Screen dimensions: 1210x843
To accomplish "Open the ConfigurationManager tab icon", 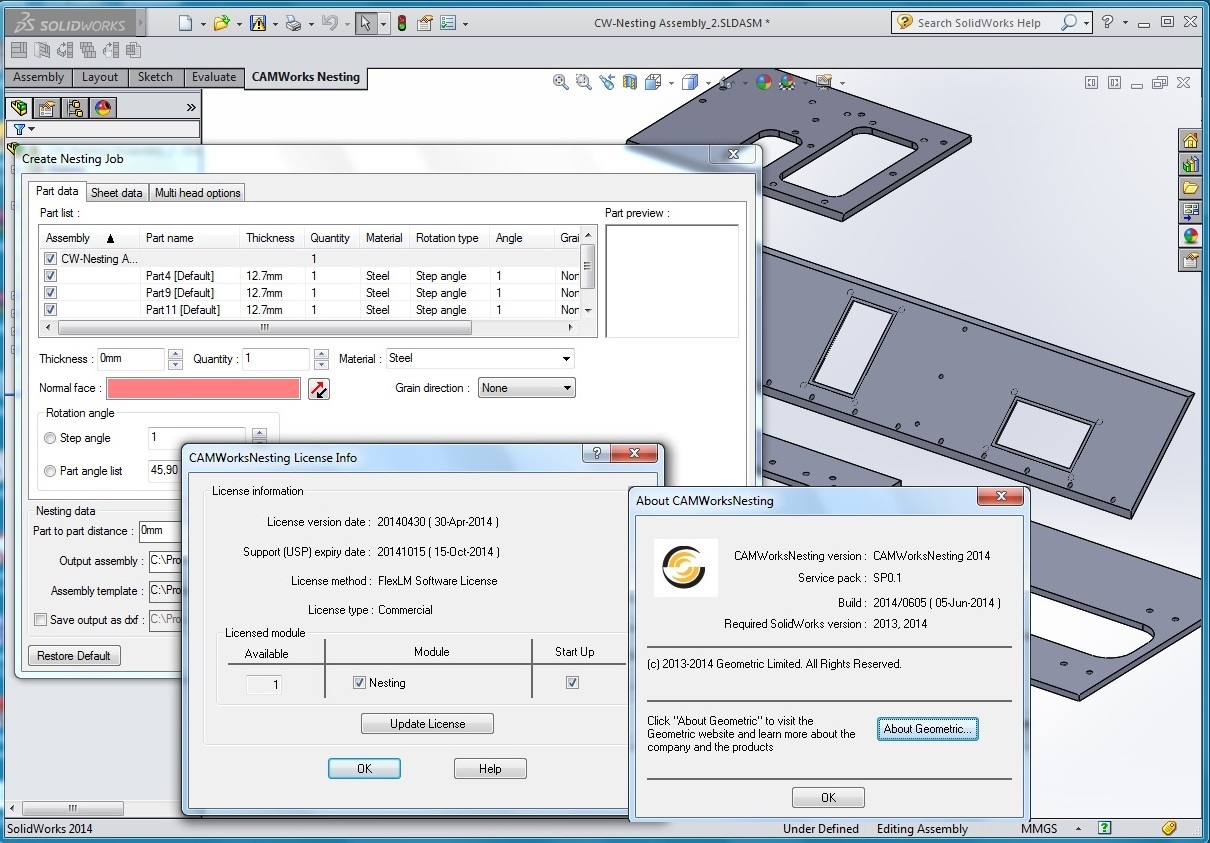I will pos(75,108).
